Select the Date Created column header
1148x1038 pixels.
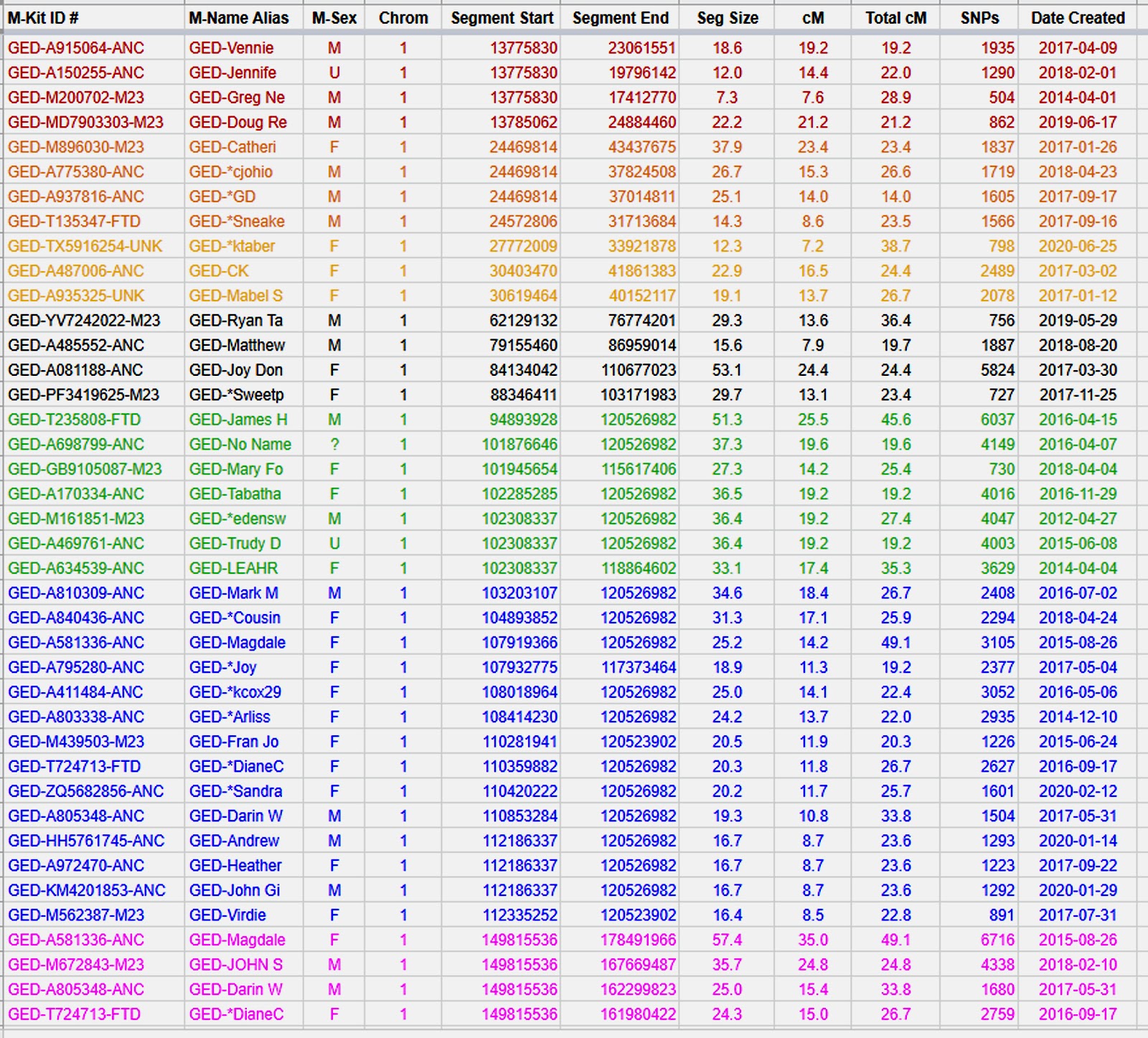[1078, 18]
